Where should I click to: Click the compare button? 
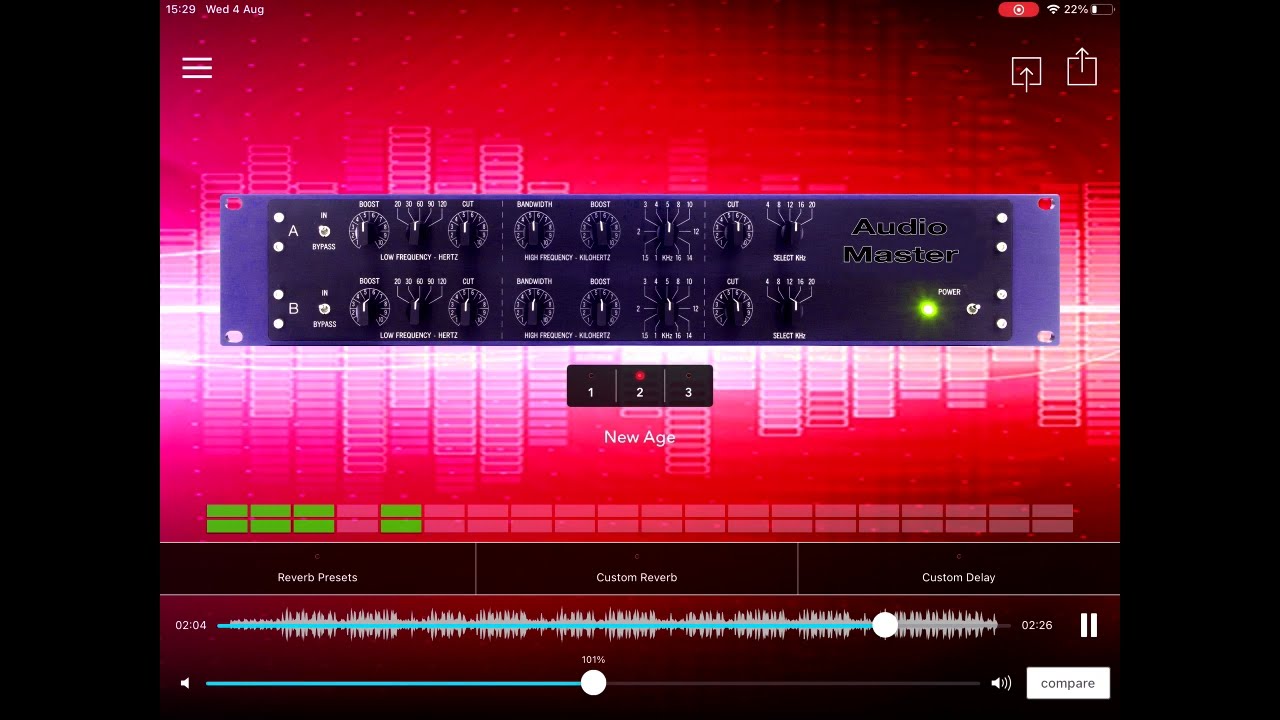pyautogui.click(x=1068, y=683)
